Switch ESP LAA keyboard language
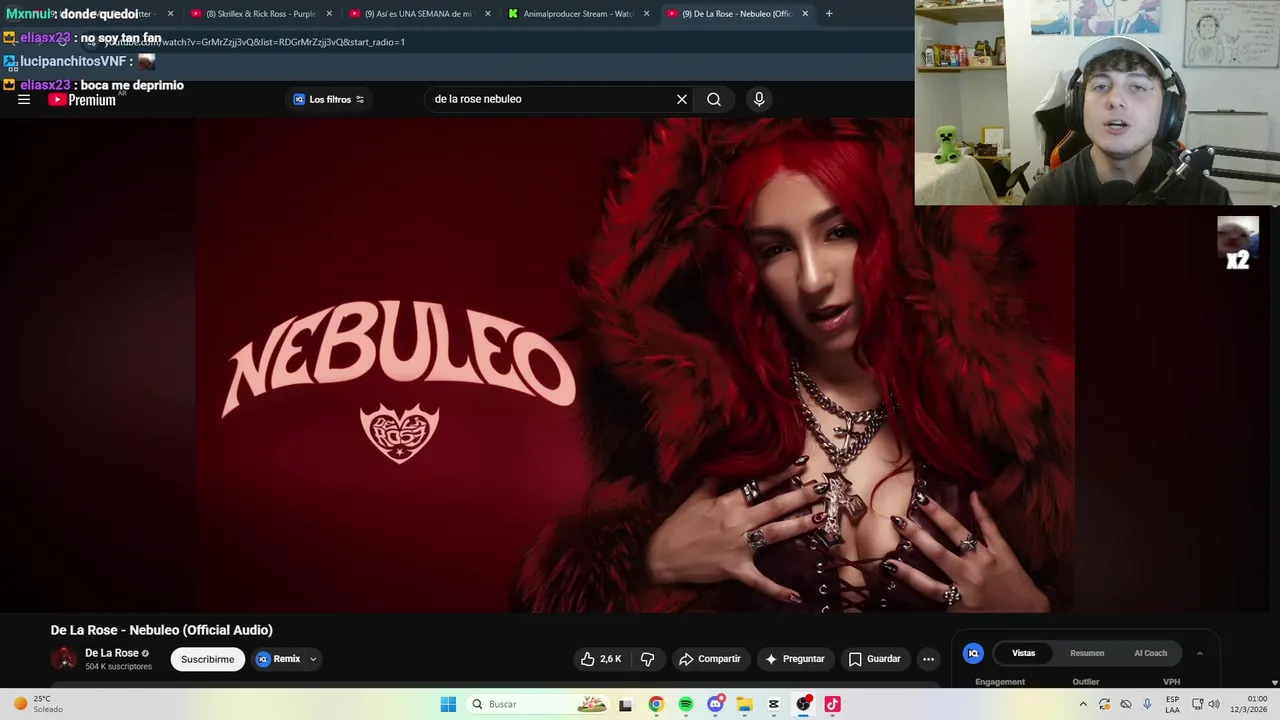The height and width of the screenshot is (720, 1280). [x=1172, y=704]
